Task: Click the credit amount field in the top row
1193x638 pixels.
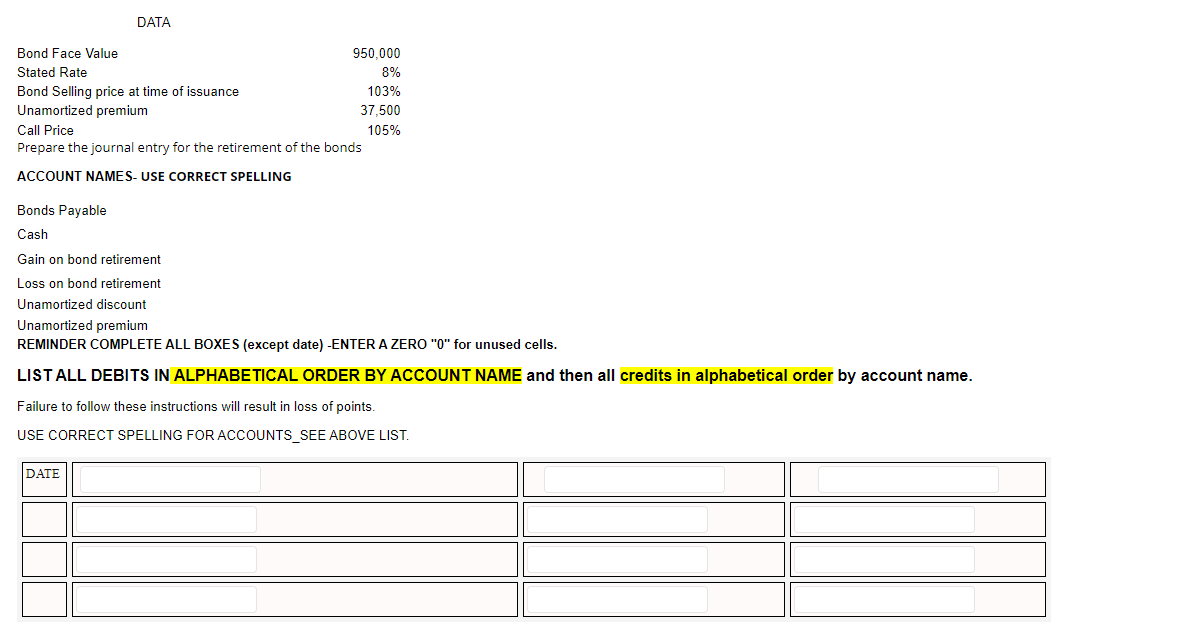Action: coord(907,479)
